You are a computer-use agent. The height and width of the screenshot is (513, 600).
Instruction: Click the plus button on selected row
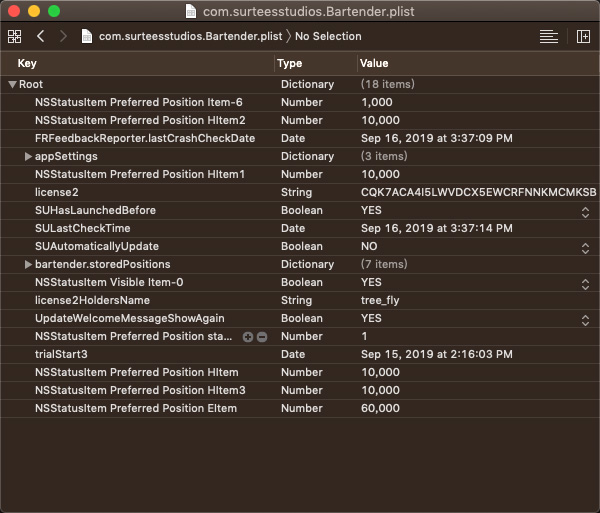tap(248, 337)
